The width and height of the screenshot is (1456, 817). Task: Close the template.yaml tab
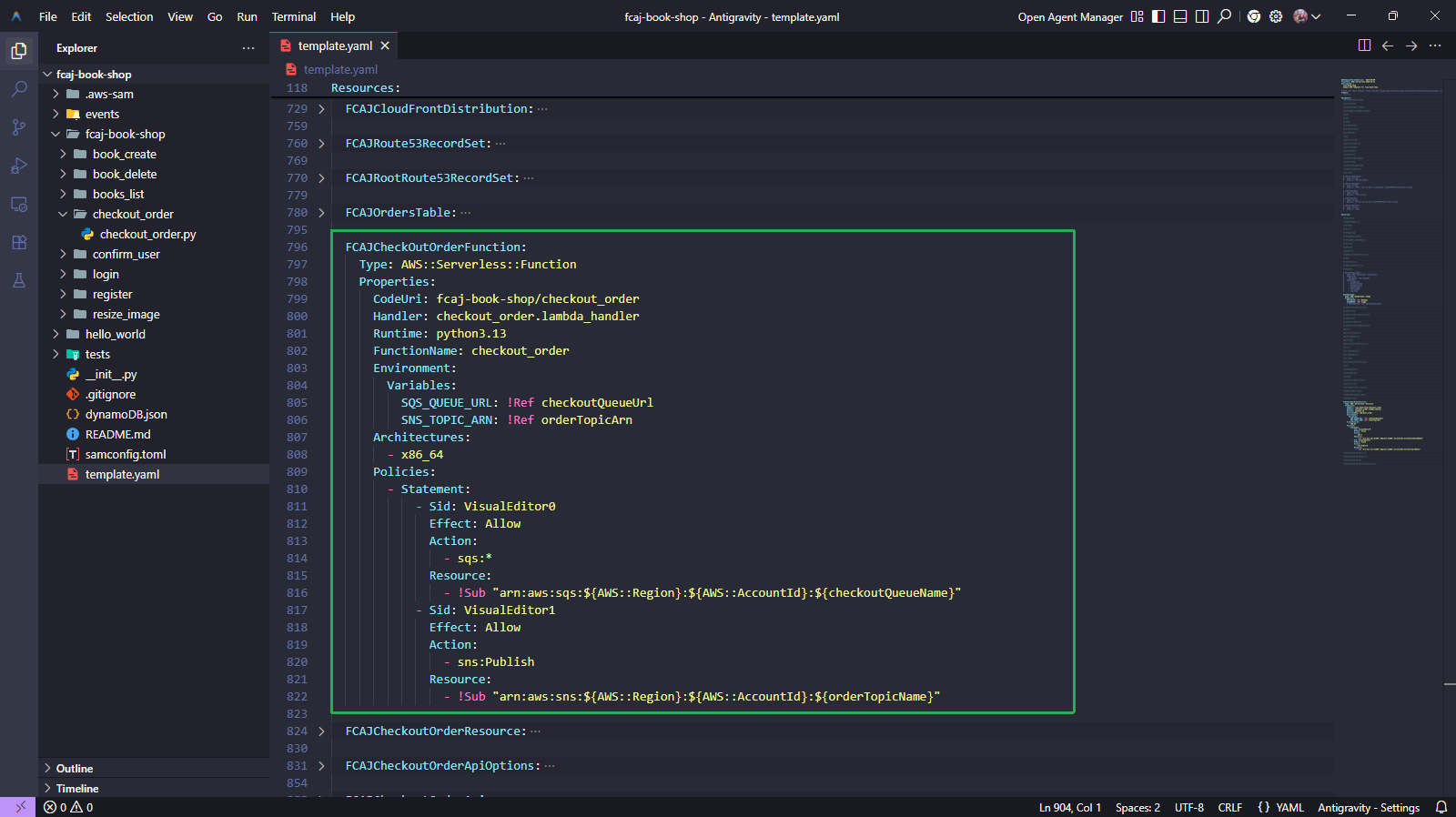click(x=385, y=46)
